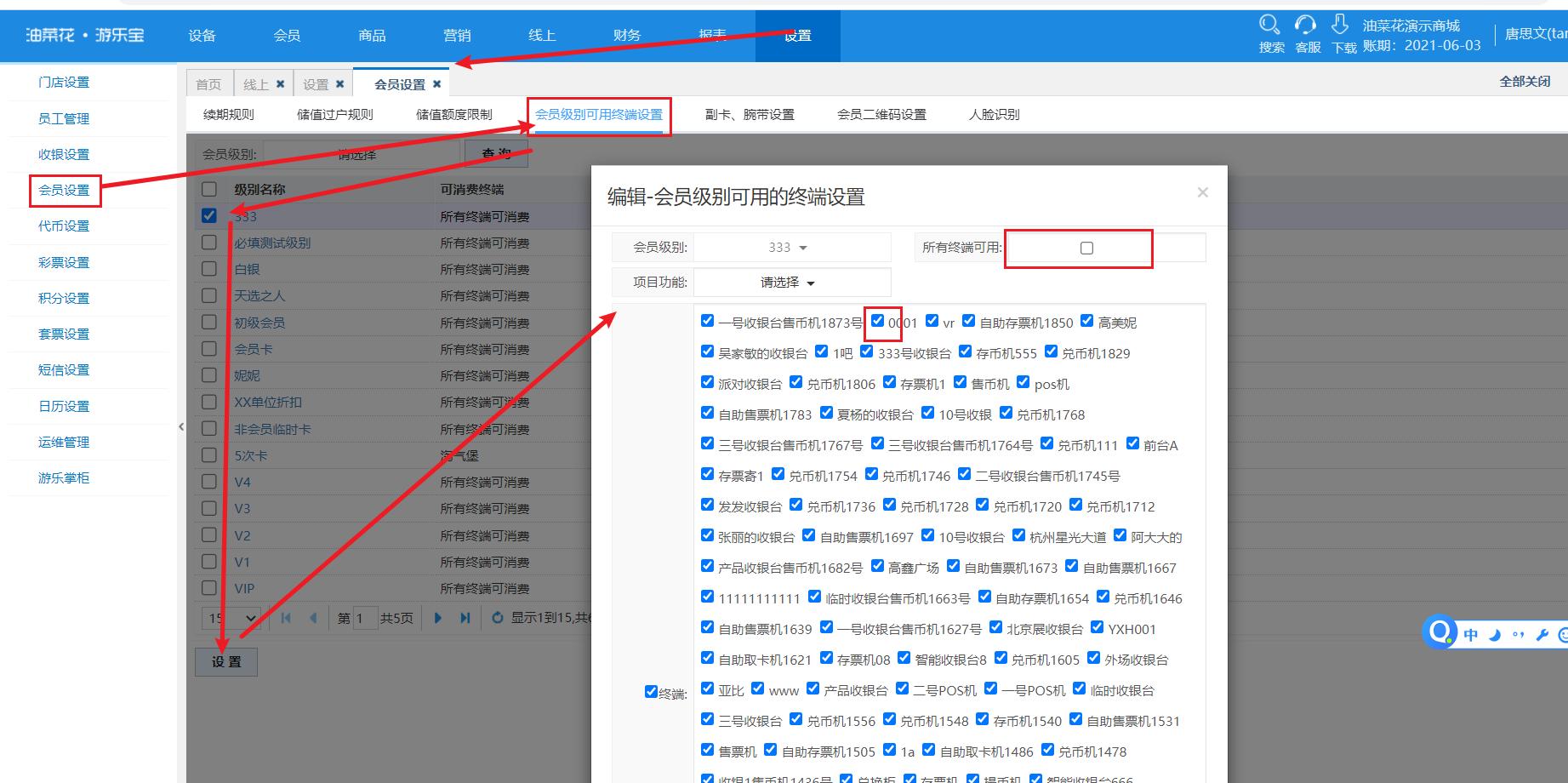The height and width of the screenshot is (783, 1568).
Task: Open 代币设置 in sidebar
Action: pyautogui.click(x=64, y=226)
